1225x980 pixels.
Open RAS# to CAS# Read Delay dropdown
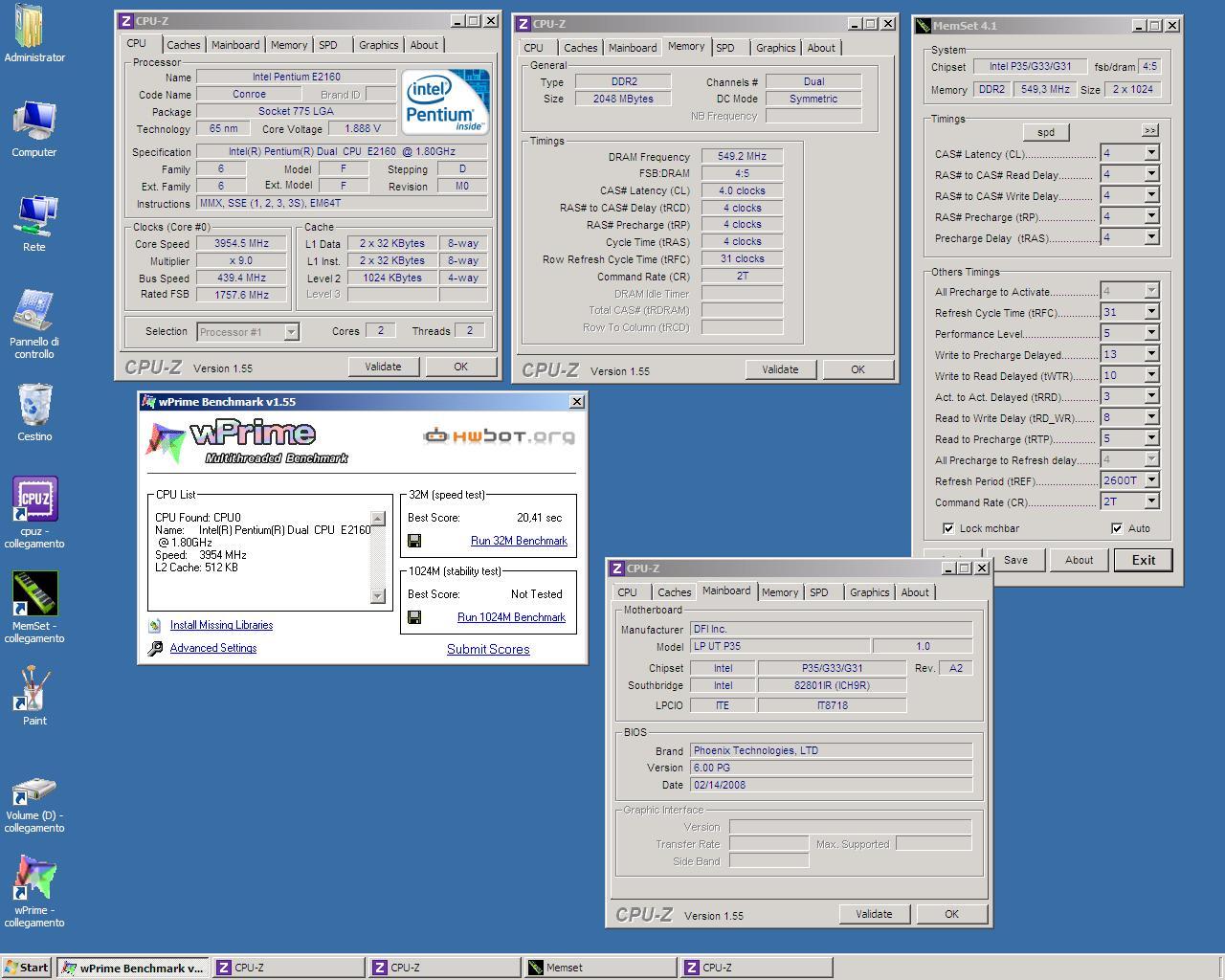click(1151, 174)
